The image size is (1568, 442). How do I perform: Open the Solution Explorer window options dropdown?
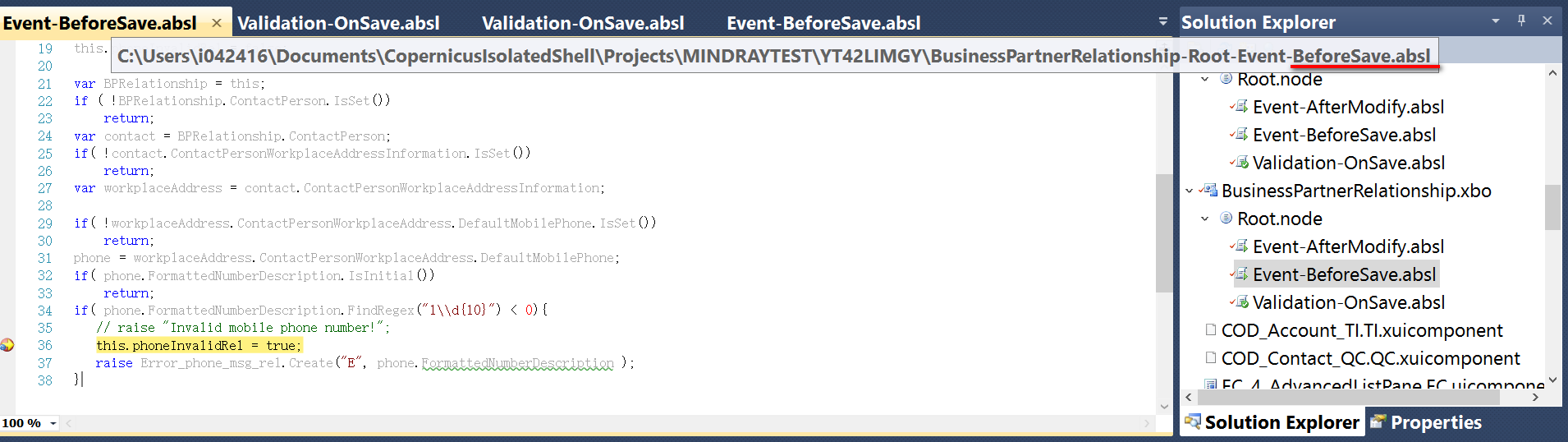pyautogui.click(x=1496, y=21)
